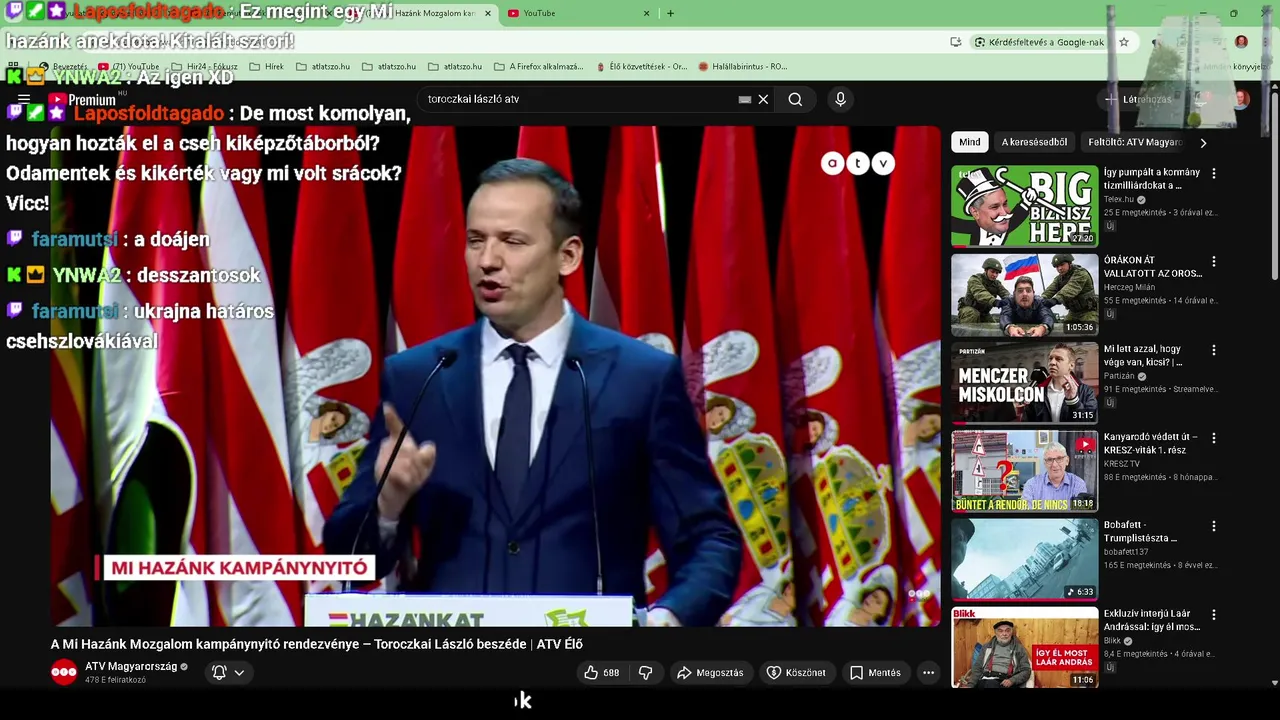Click the atv logo in the video corner
1280x720 pixels.
tap(858, 164)
